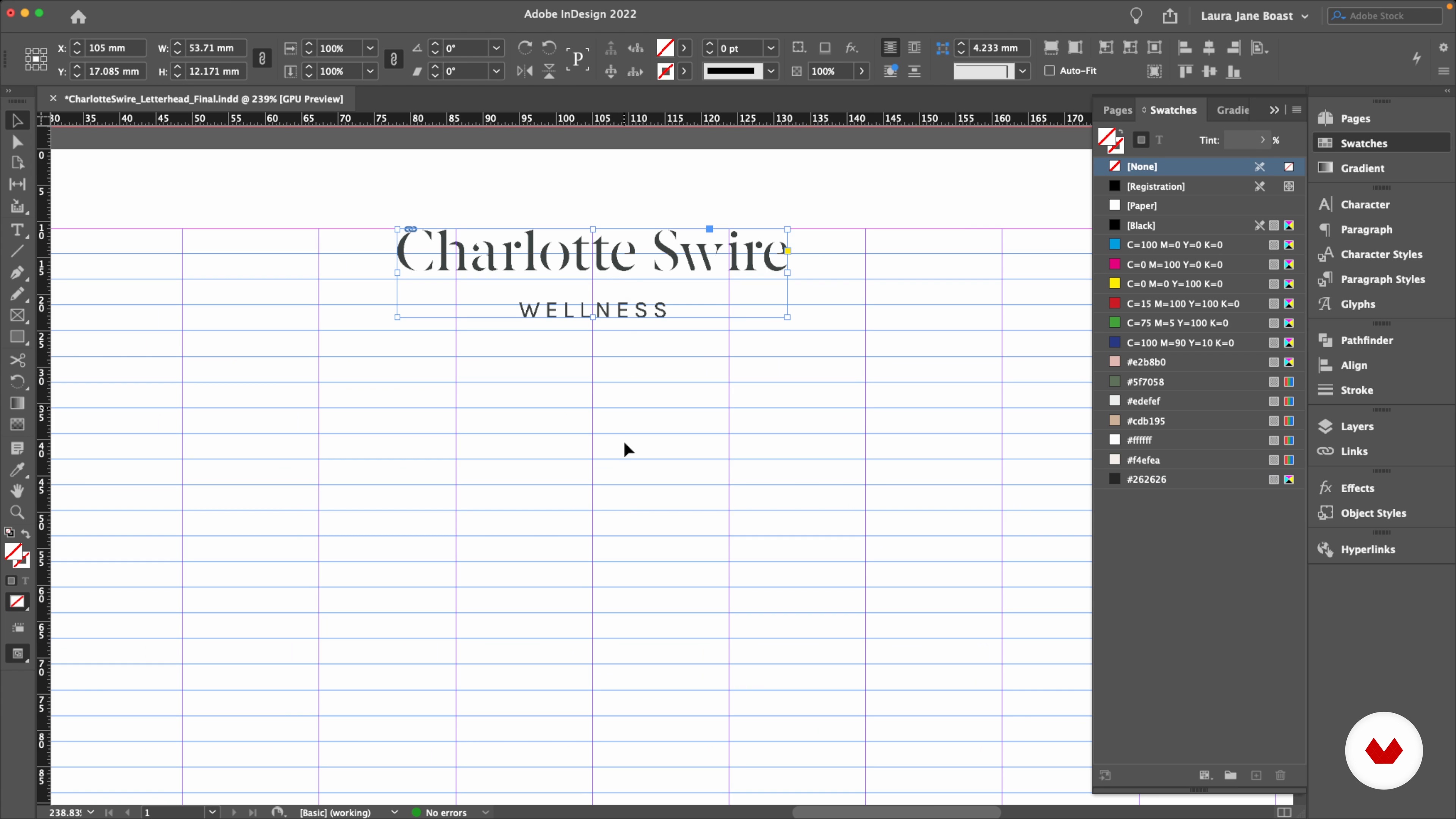The height and width of the screenshot is (819, 1456).
Task: Click the new color group folder icon
Action: (x=1230, y=775)
